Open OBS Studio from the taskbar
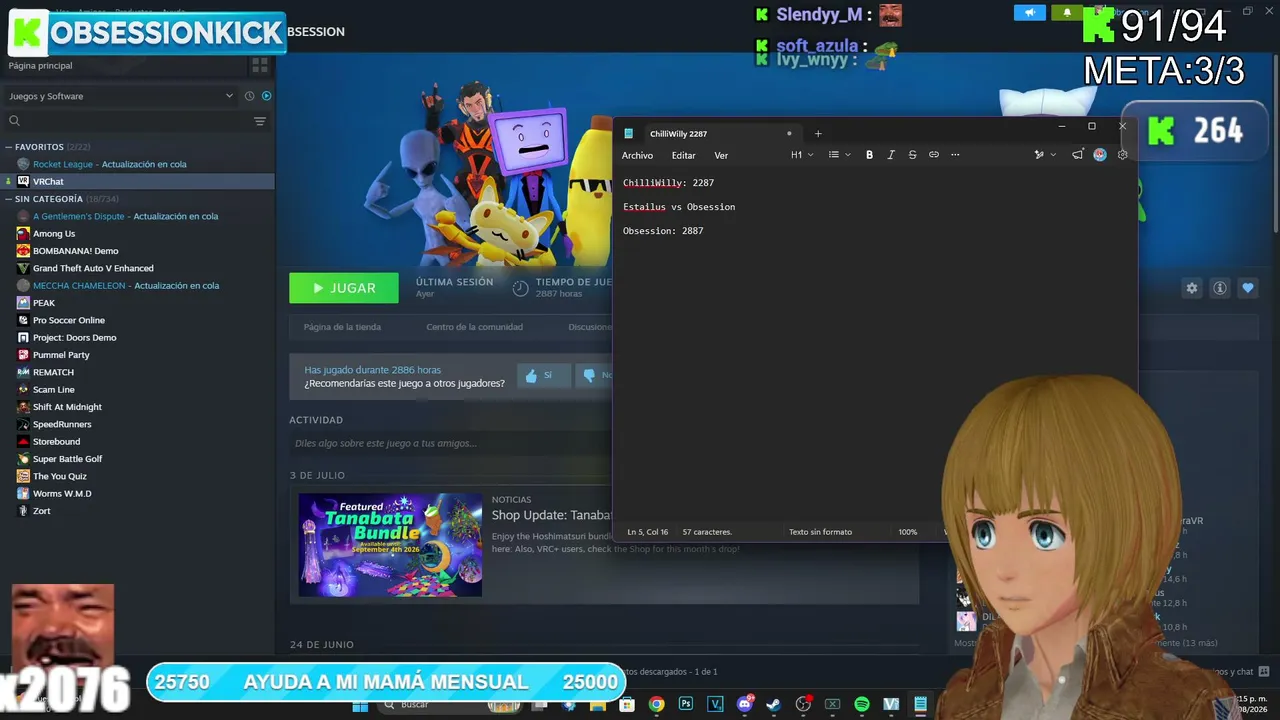 pyautogui.click(x=803, y=704)
